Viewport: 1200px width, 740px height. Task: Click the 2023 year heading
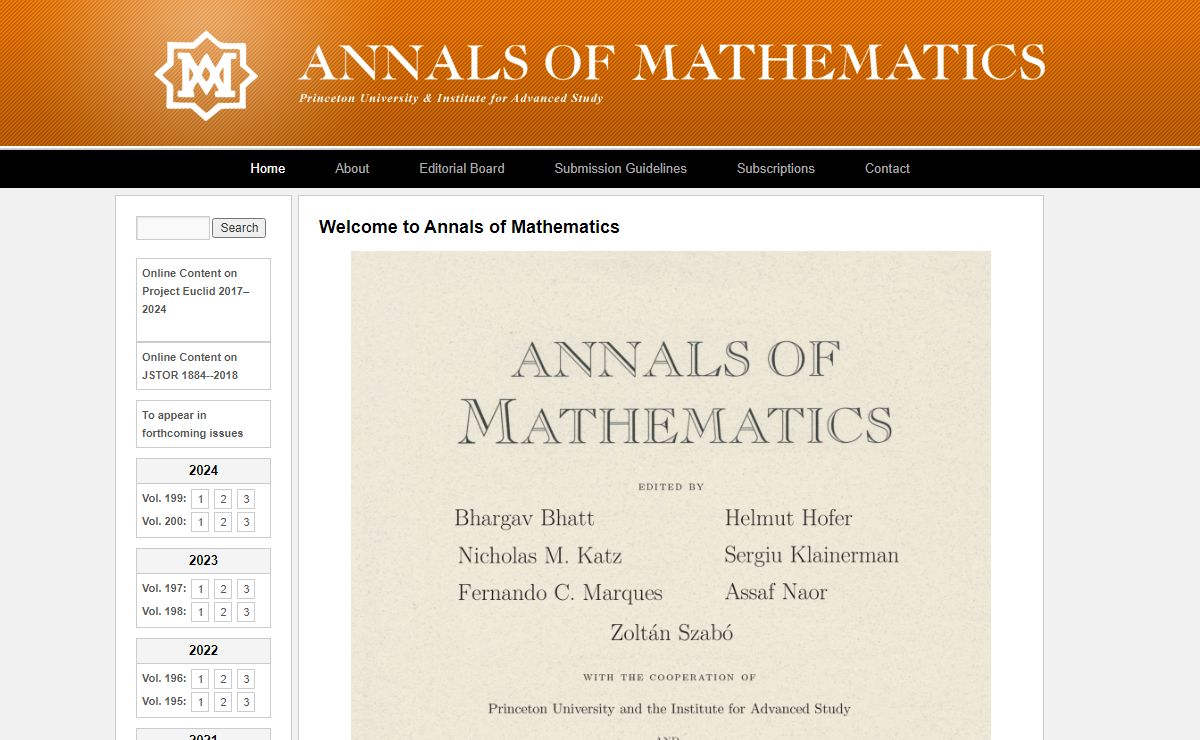[203, 561]
